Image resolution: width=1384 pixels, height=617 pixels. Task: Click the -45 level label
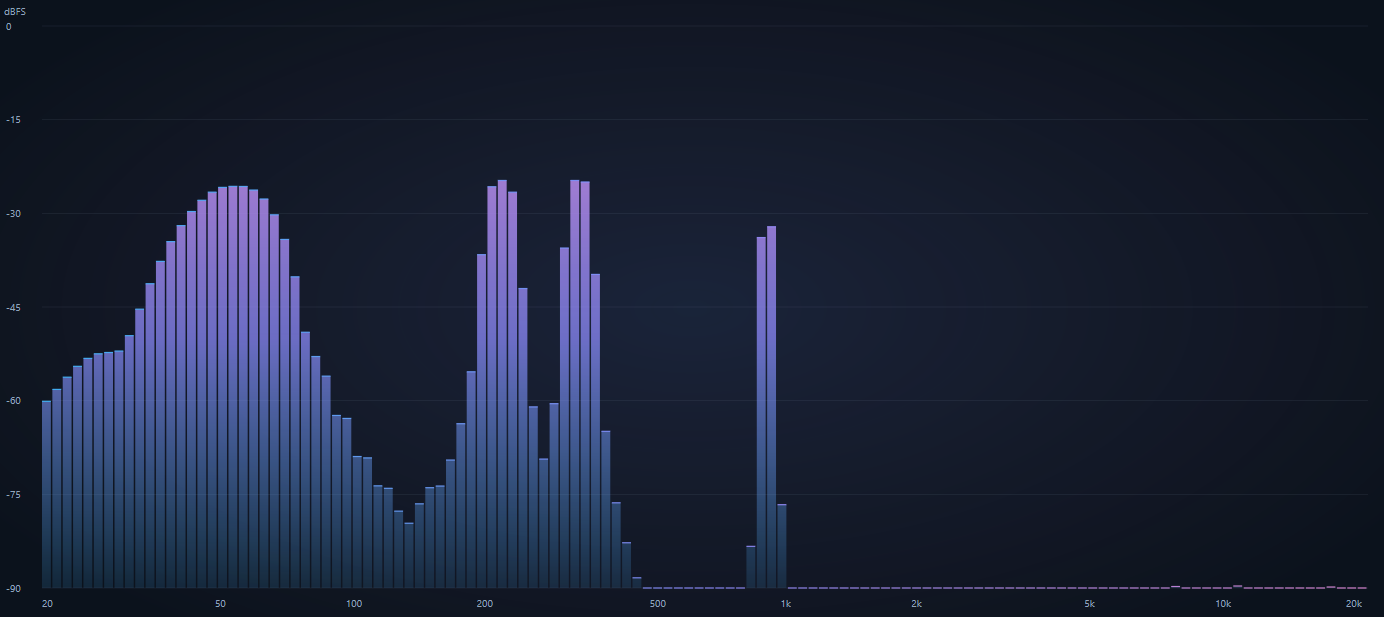(x=13, y=307)
